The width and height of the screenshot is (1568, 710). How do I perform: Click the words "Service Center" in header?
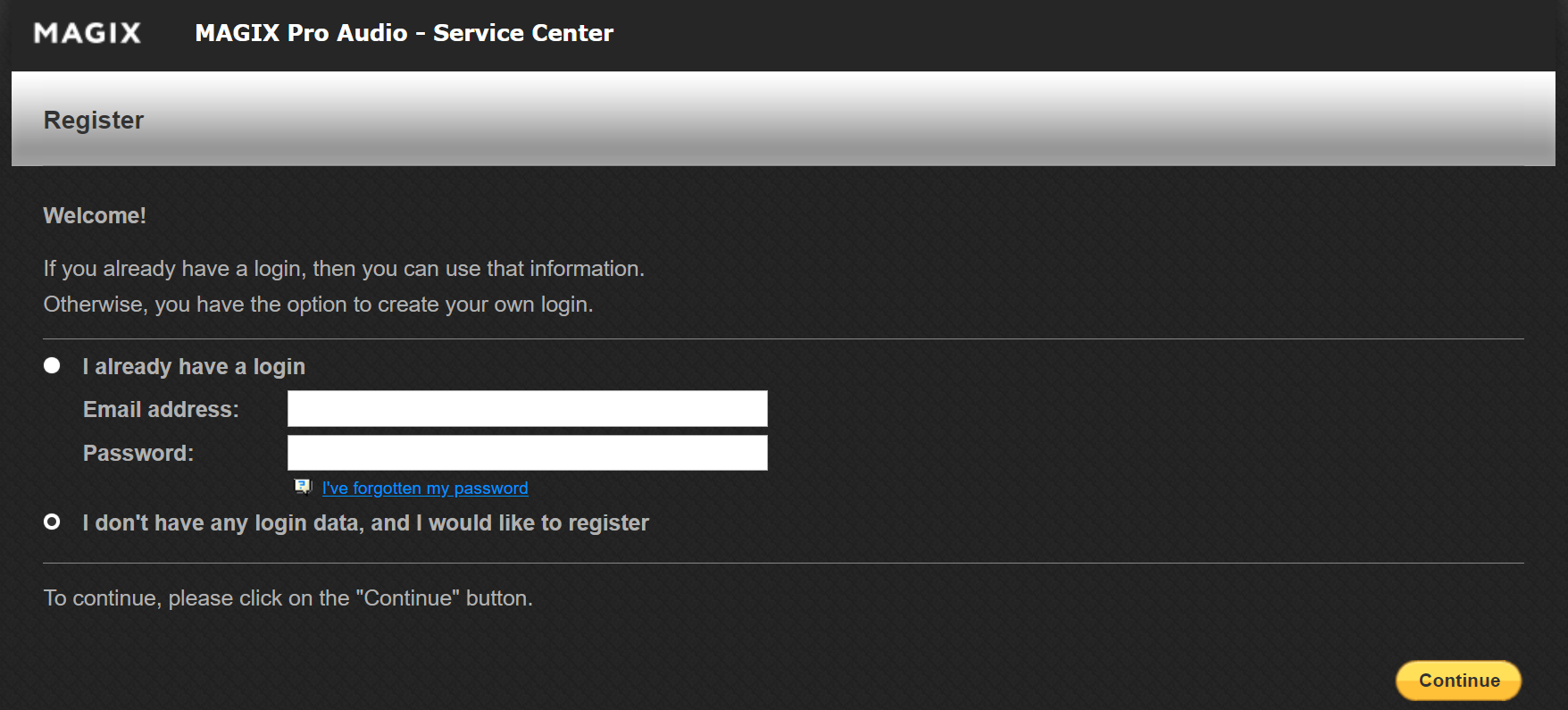point(523,33)
